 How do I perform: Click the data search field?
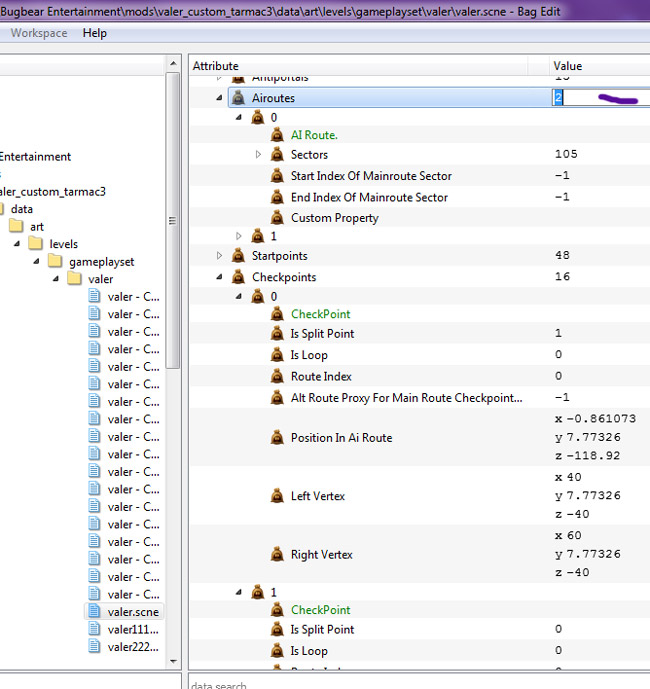[419, 683]
